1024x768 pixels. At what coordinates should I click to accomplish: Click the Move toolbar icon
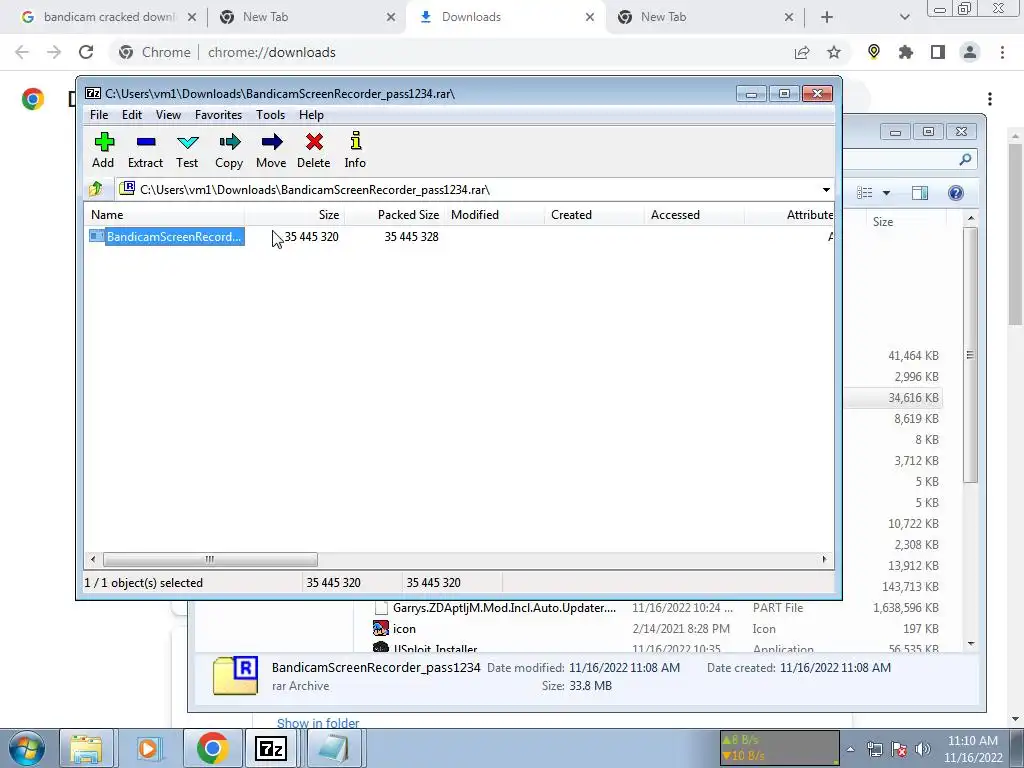point(271,150)
